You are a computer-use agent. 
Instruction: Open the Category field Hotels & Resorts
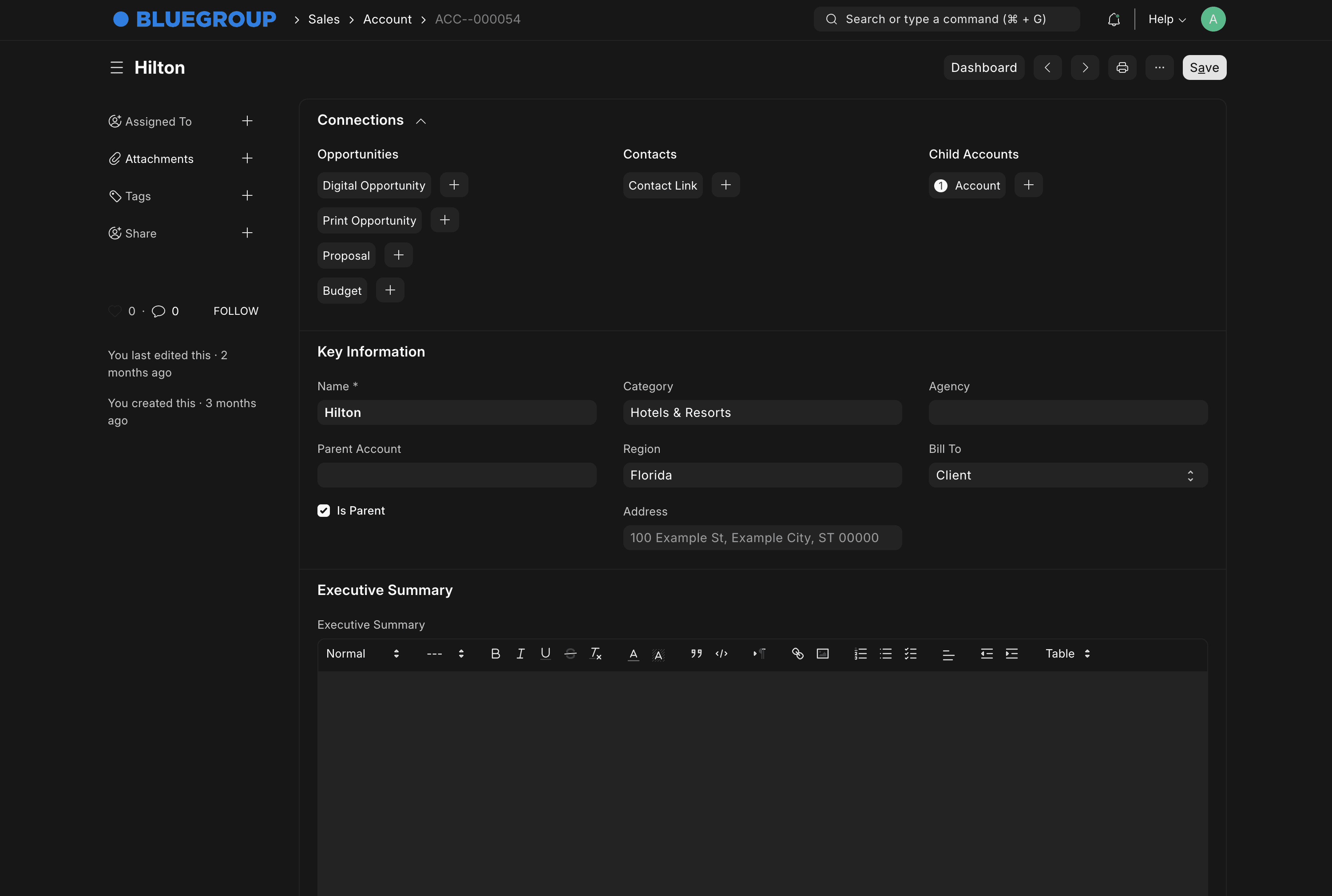point(762,412)
